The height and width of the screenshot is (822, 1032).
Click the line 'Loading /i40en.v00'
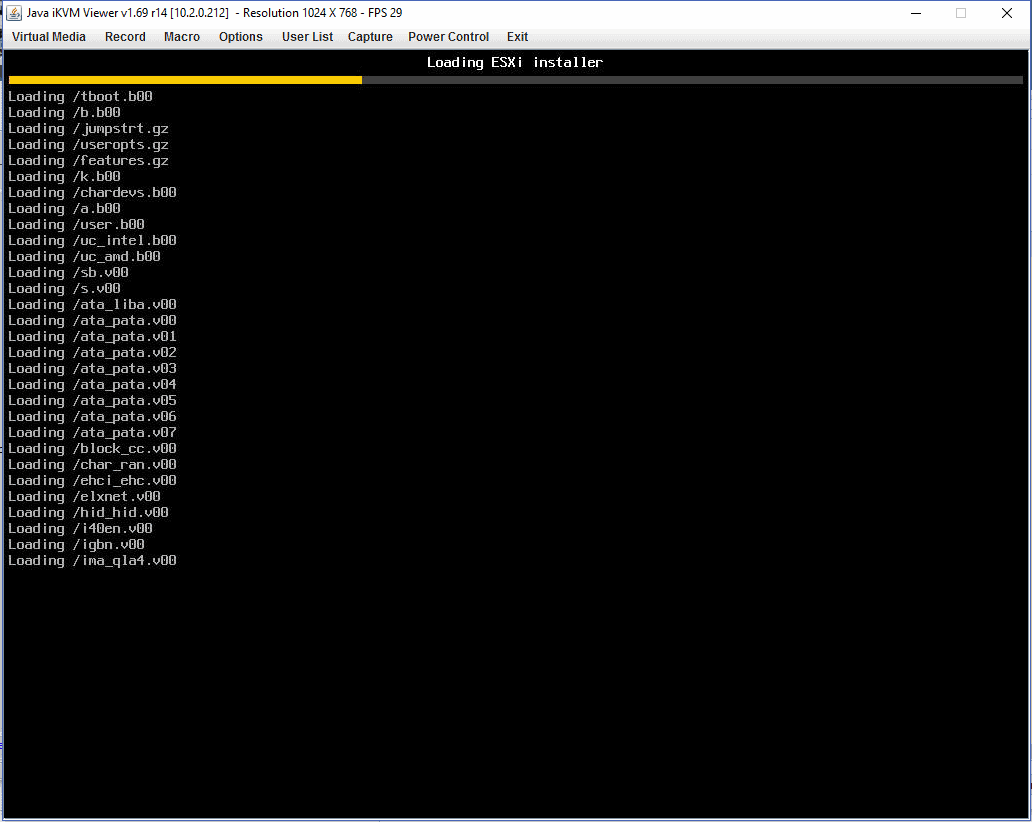coord(80,528)
